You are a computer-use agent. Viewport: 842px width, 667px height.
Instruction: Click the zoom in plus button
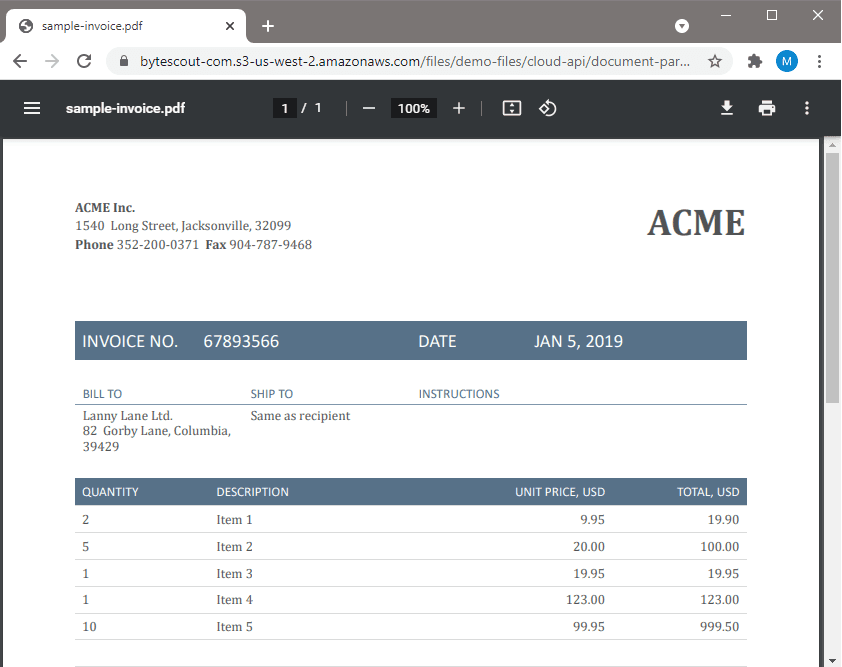[x=459, y=108]
